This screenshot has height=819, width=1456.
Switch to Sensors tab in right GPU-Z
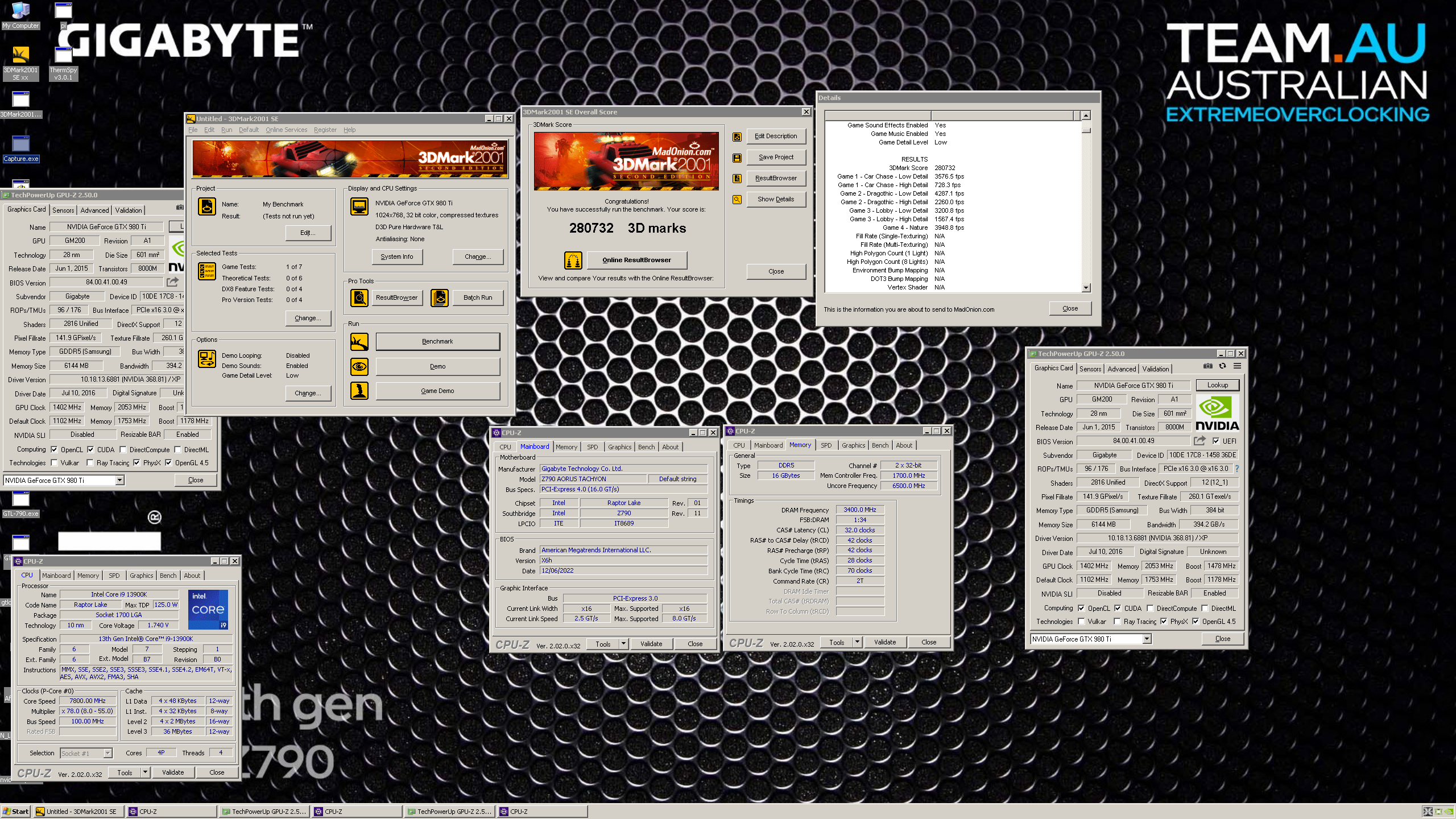pos(1090,369)
